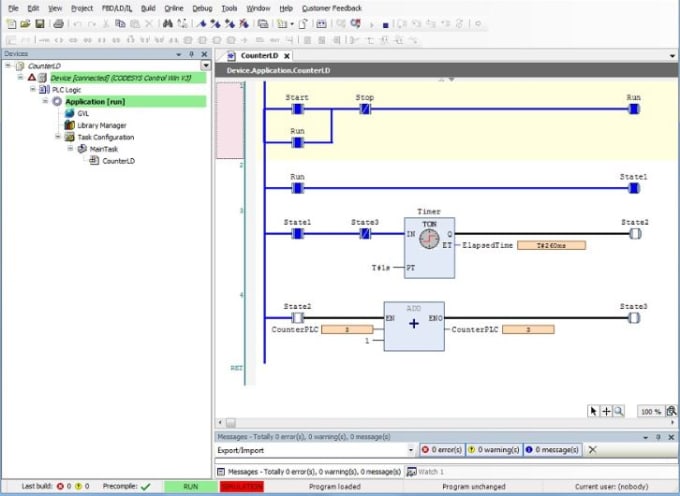Open the Customer Feedback menu
The image size is (680, 496).
(332, 8)
